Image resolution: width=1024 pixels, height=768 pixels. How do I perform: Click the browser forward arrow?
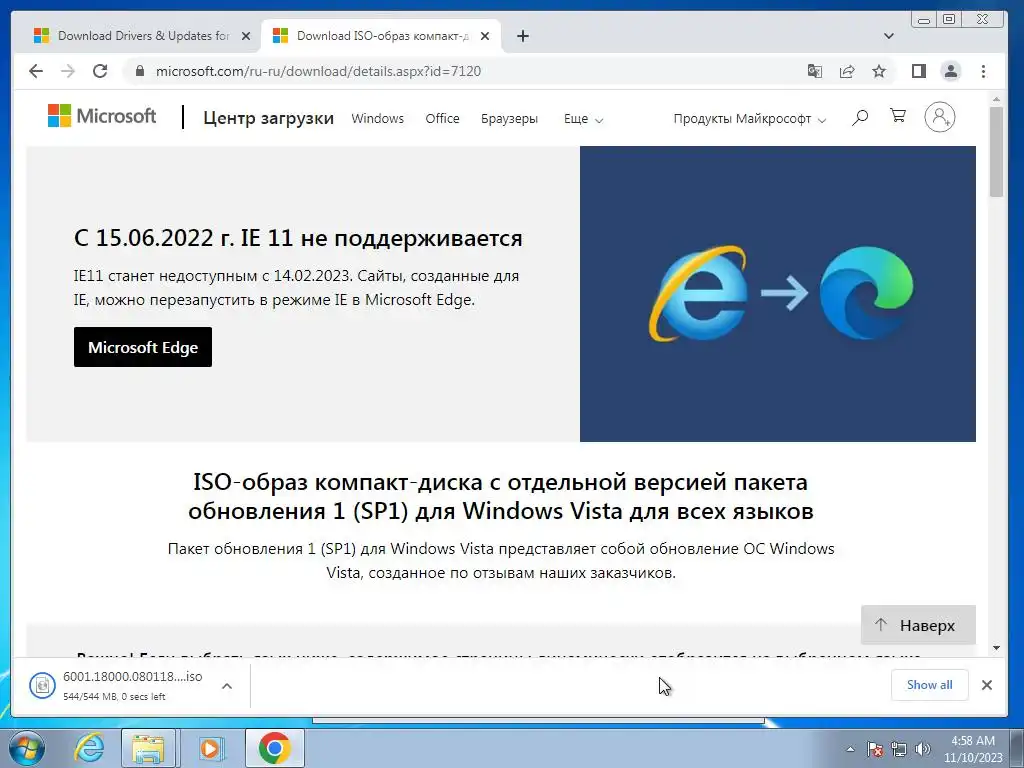pos(68,71)
